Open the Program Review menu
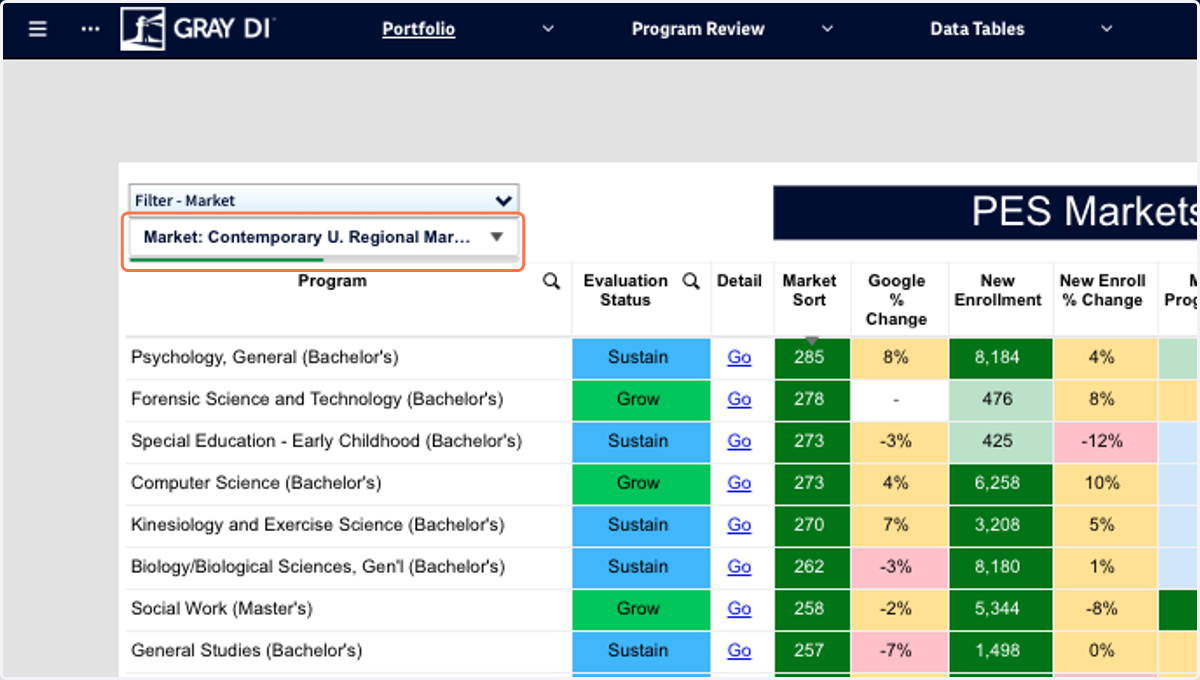 pos(698,29)
